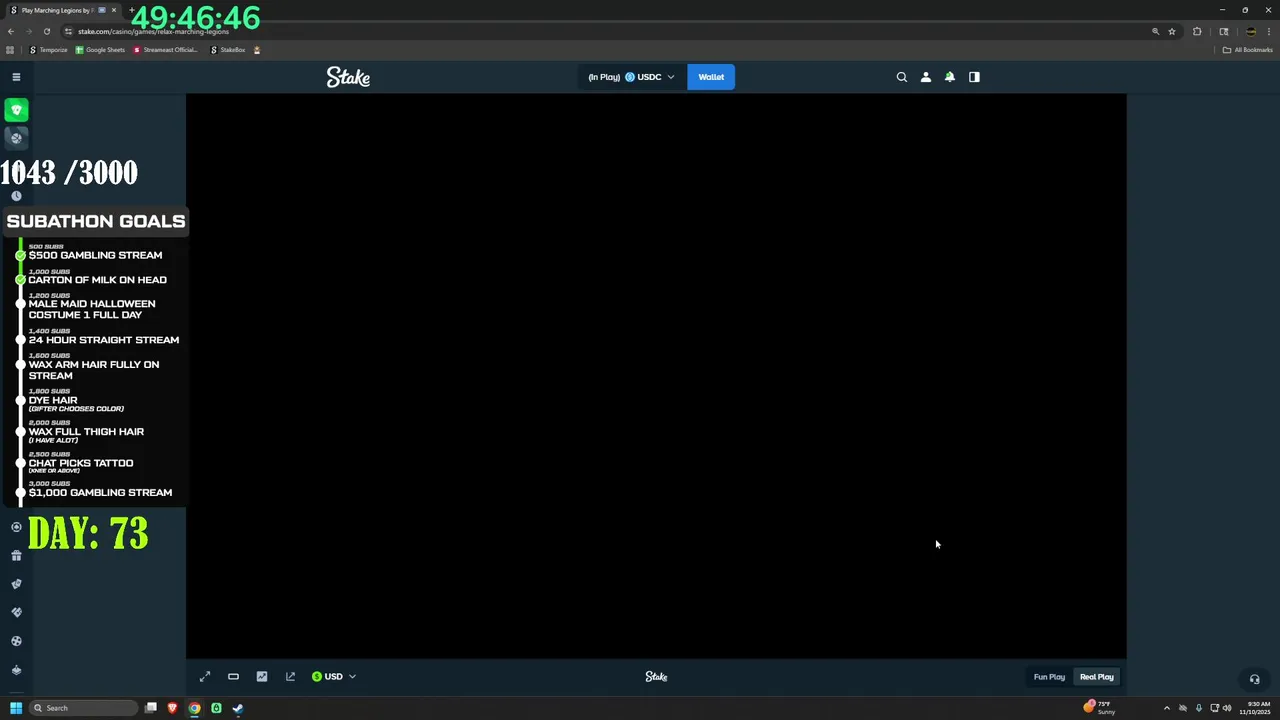Open live stats chart icon
The image size is (1280, 720).
[x=262, y=677]
